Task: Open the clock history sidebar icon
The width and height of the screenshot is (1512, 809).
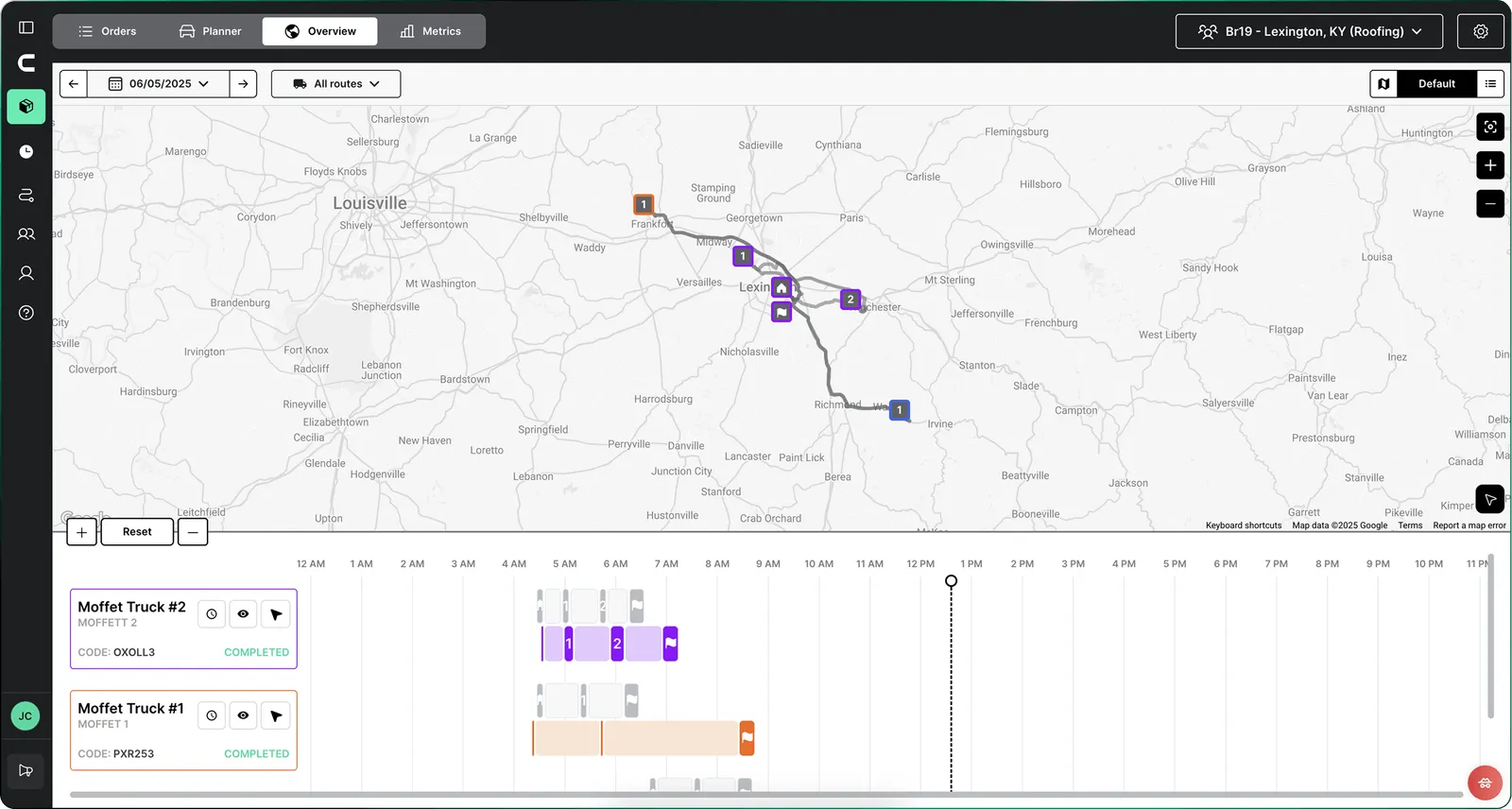Action: (x=26, y=151)
